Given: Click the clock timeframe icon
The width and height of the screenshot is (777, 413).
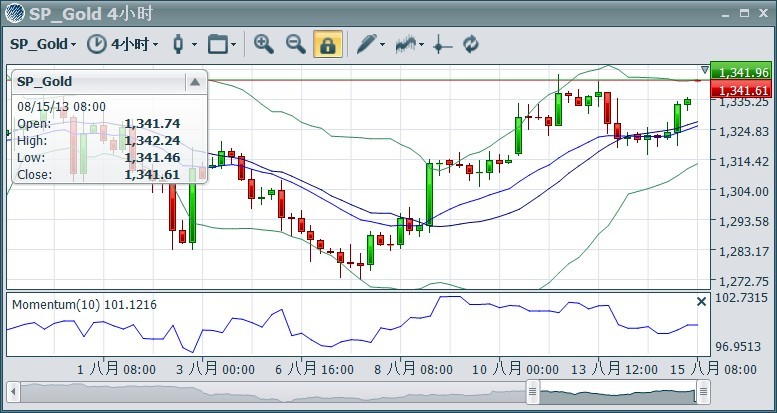Looking at the screenshot, I should pos(97,44).
